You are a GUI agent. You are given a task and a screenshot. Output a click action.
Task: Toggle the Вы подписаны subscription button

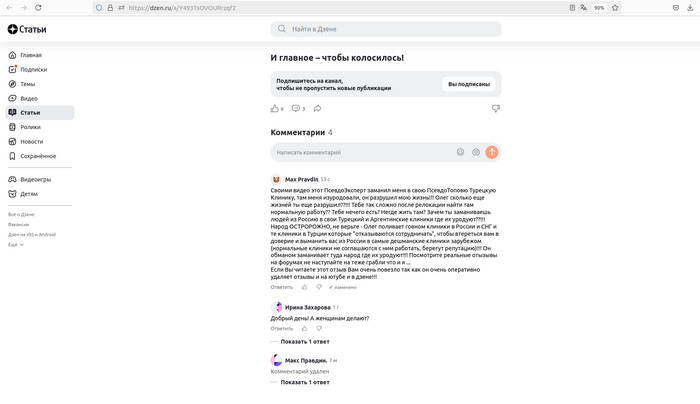click(468, 84)
